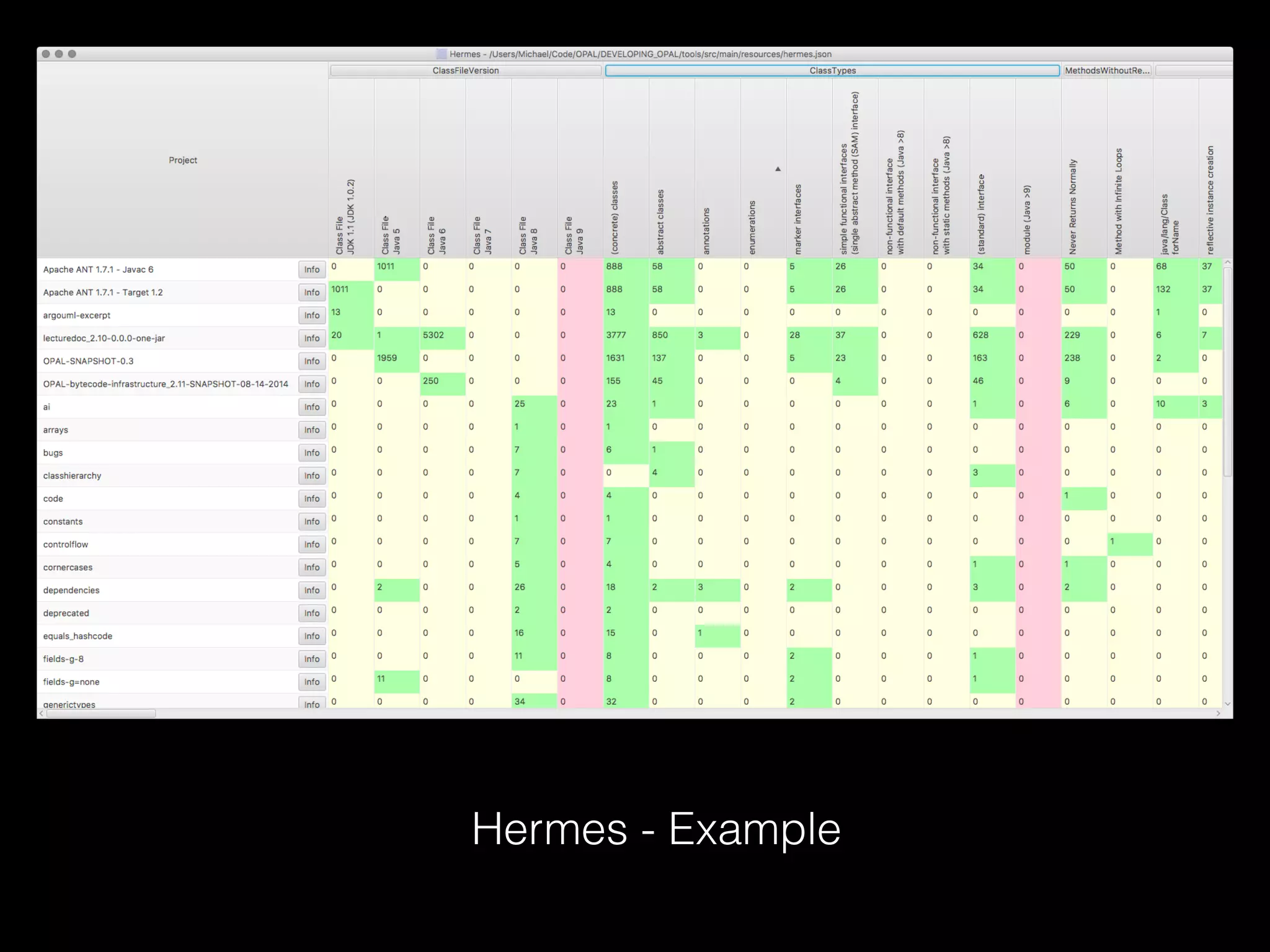Open Info for classhierarchy project

pos(312,476)
